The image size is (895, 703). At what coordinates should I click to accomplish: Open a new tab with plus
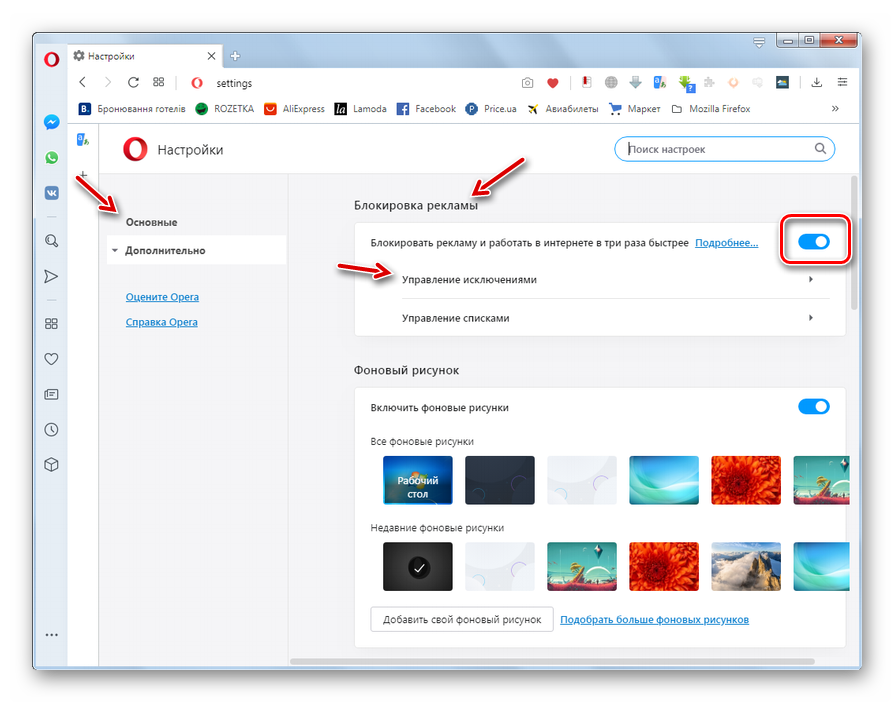click(x=235, y=56)
